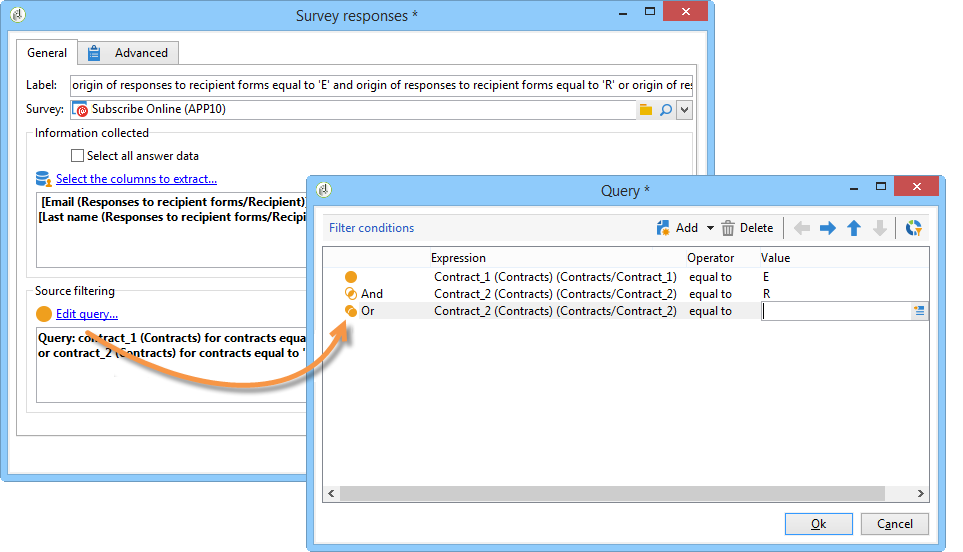This screenshot has height=552, width=963.
Task: Click the Add filter condition icon
Action: click(663, 228)
